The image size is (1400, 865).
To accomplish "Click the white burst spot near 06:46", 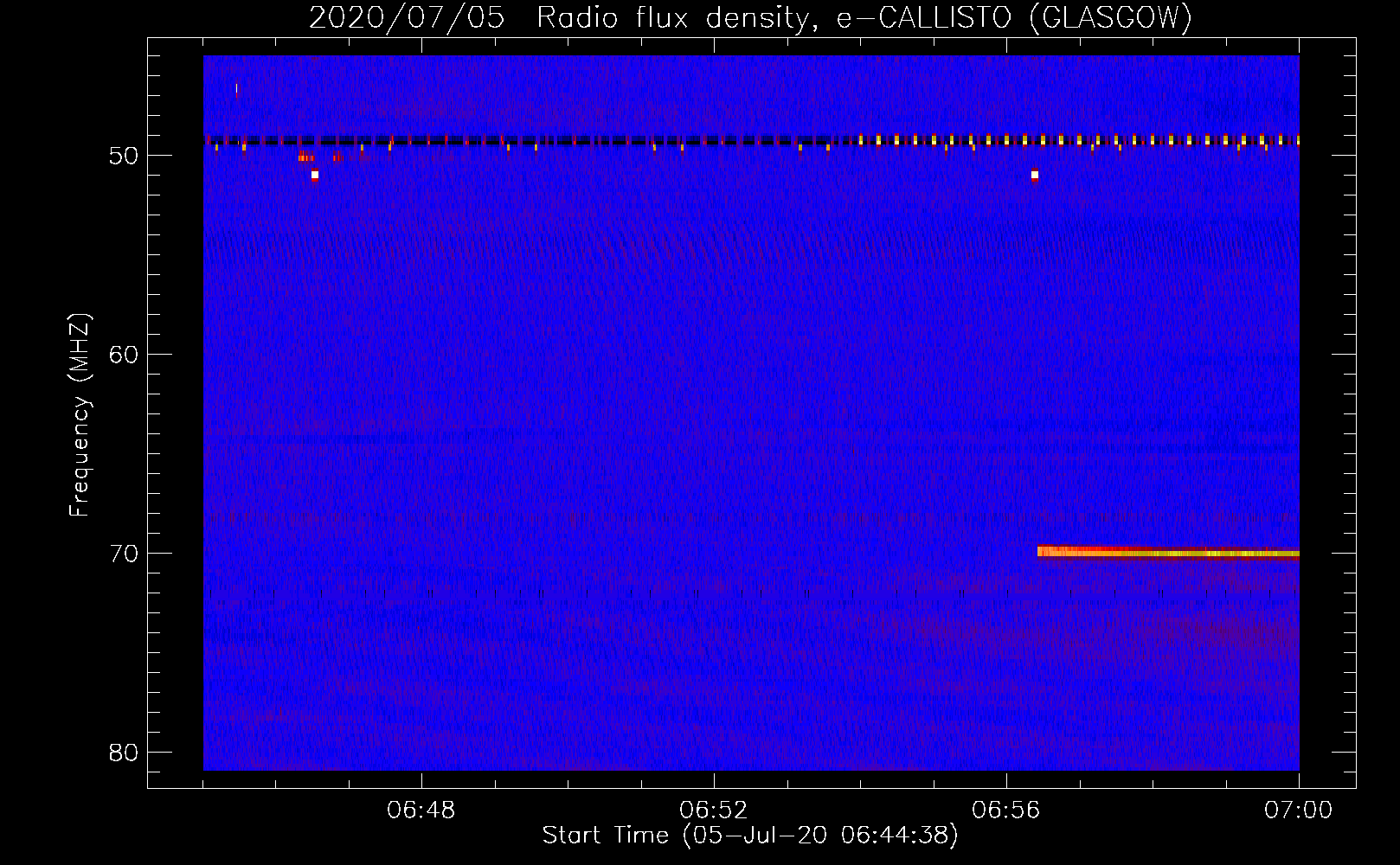I will (x=315, y=175).
